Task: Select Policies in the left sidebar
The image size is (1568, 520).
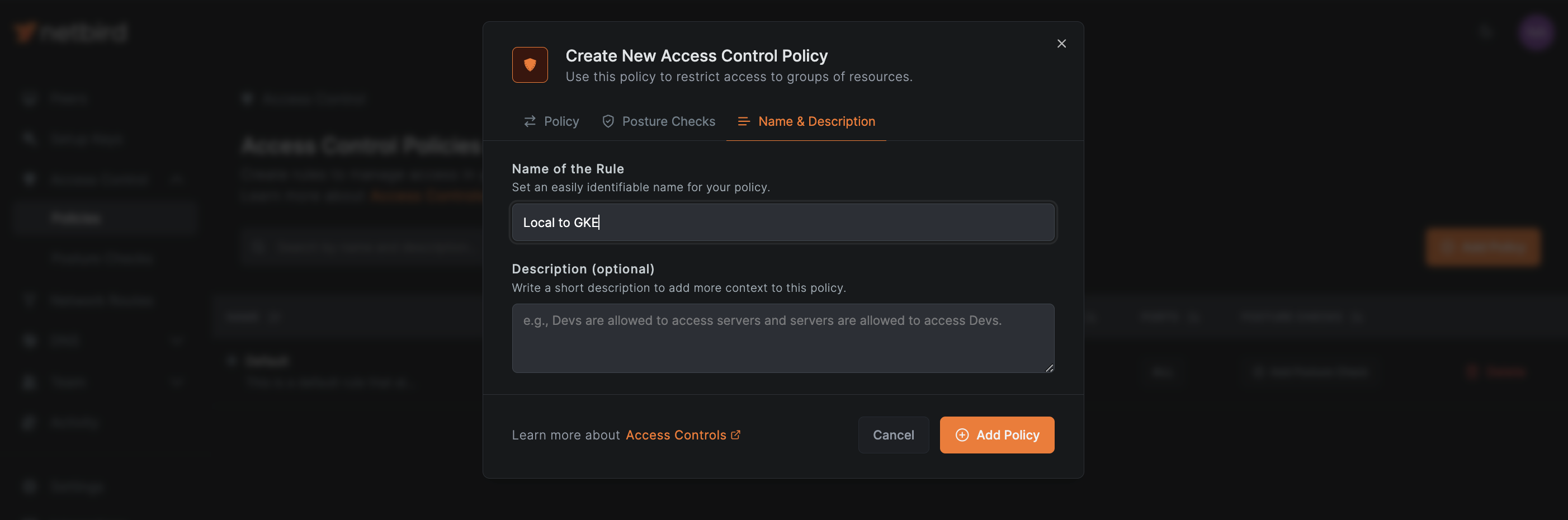Action: (75, 218)
